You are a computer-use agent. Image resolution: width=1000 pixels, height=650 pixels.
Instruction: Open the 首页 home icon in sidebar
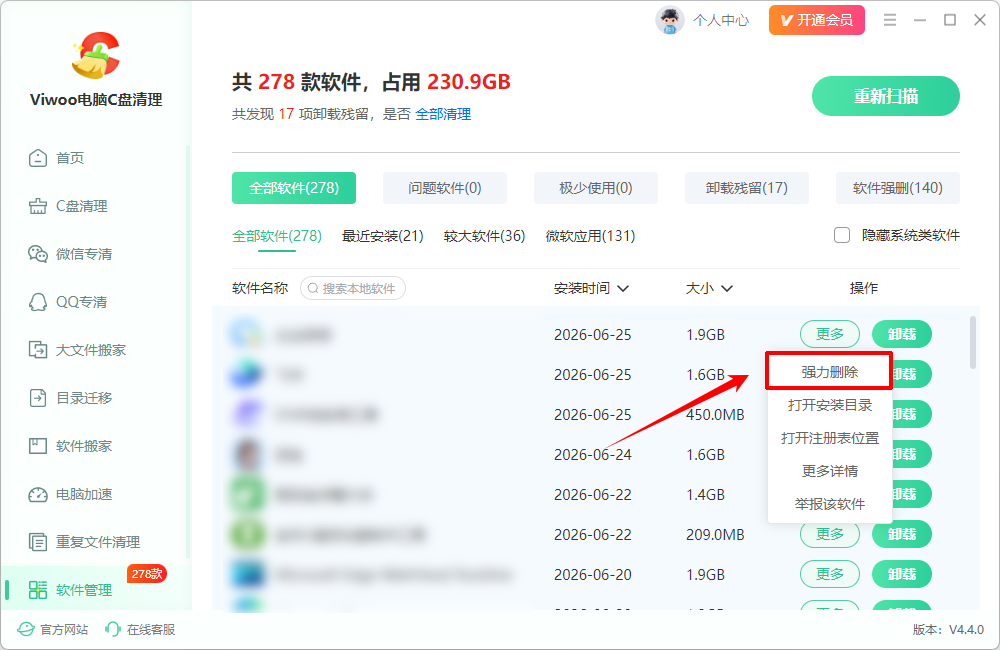38,158
